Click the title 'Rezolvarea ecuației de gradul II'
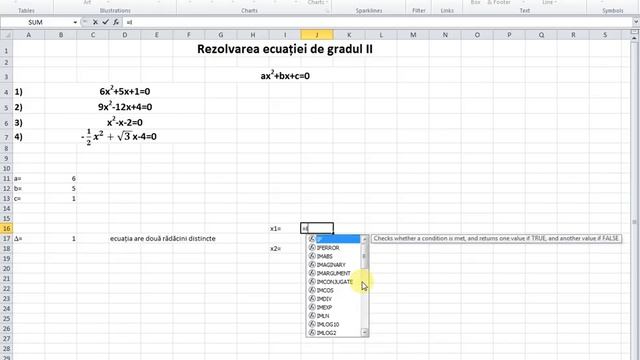Screen dimensions: 640x360 [x=285, y=49]
